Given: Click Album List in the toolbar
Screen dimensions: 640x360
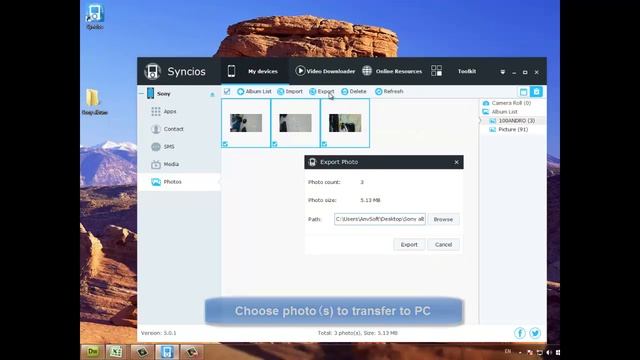Looking at the screenshot, I should 254,91.
